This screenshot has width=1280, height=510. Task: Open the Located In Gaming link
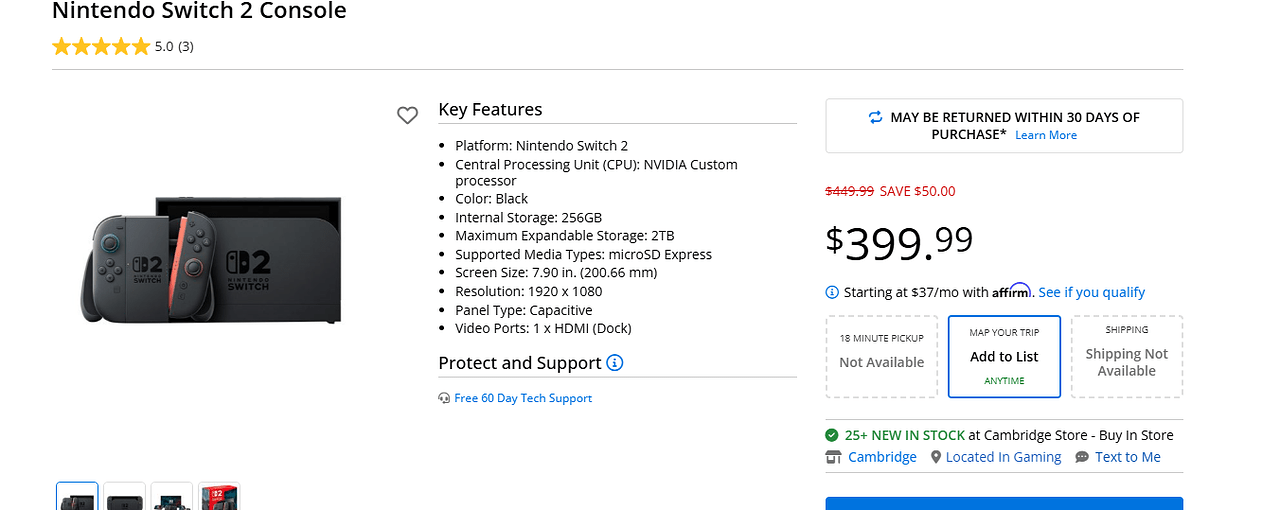pyautogui.click(x=1003, y=457)
